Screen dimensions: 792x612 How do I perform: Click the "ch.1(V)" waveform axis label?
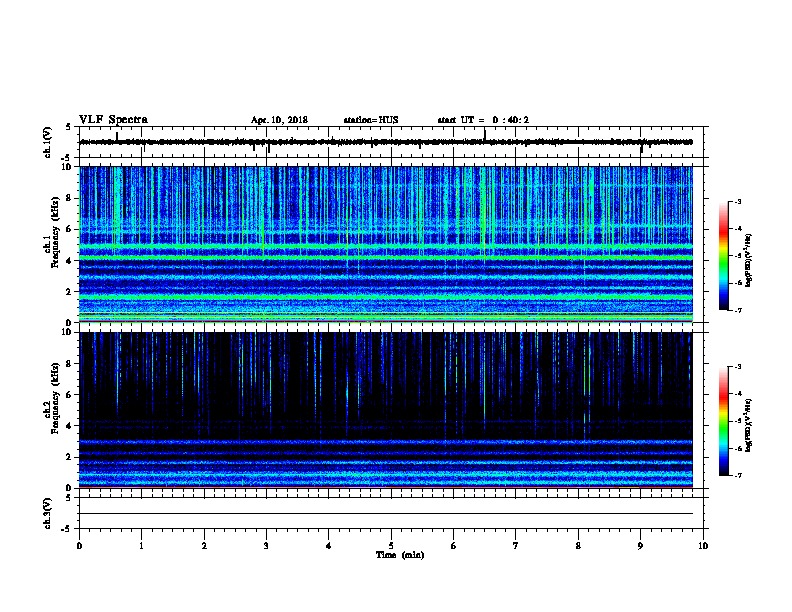tap(48, 142)
